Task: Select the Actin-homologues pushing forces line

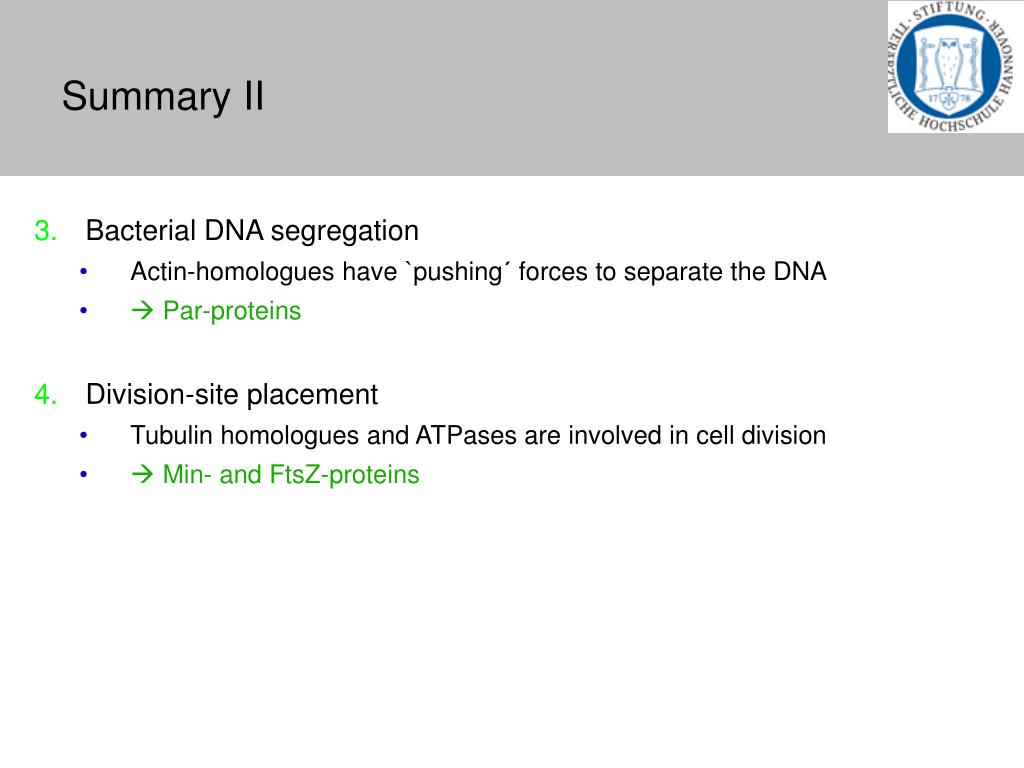Action: (478, 272)
